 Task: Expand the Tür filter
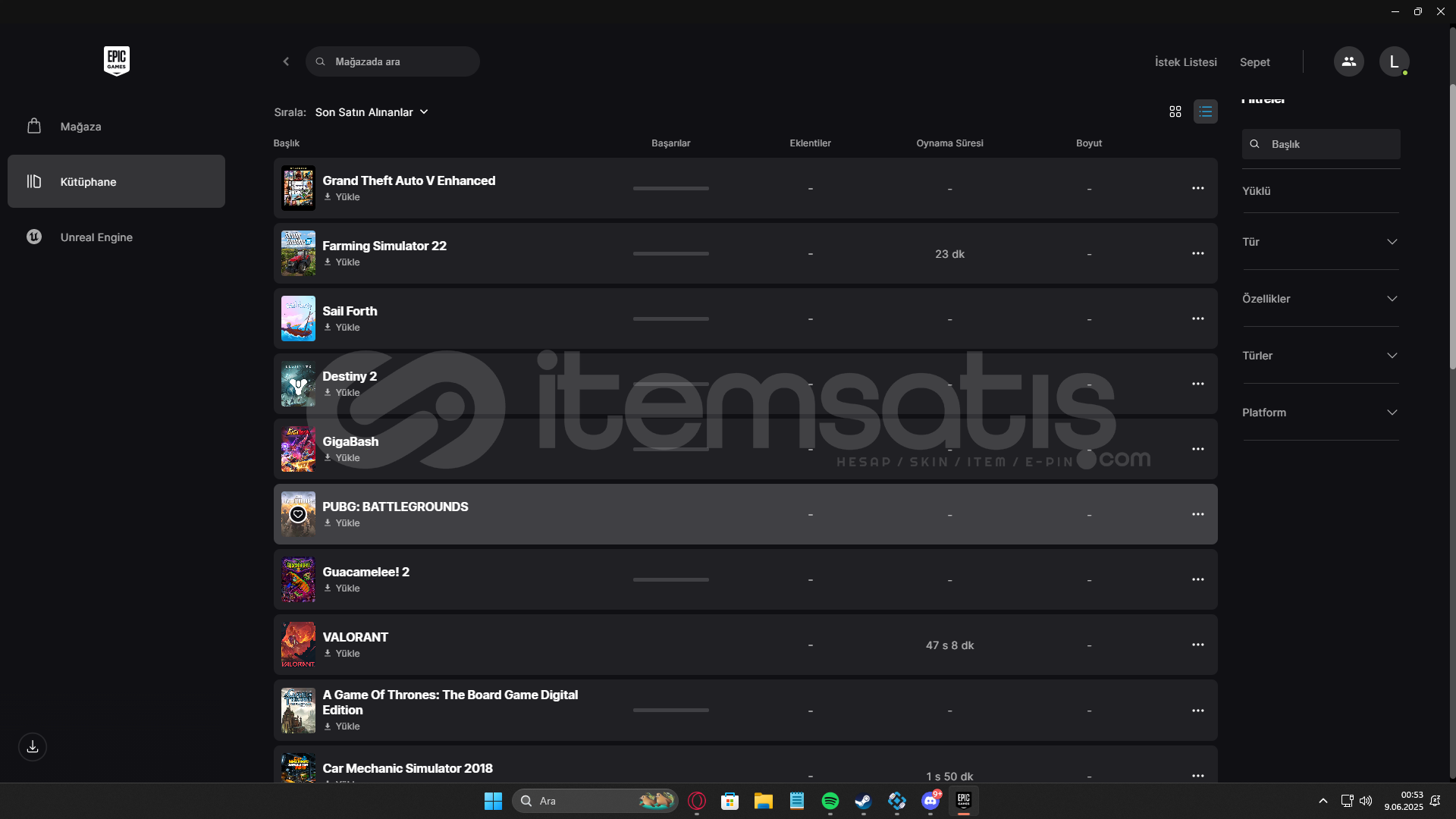coord(1320,242)
